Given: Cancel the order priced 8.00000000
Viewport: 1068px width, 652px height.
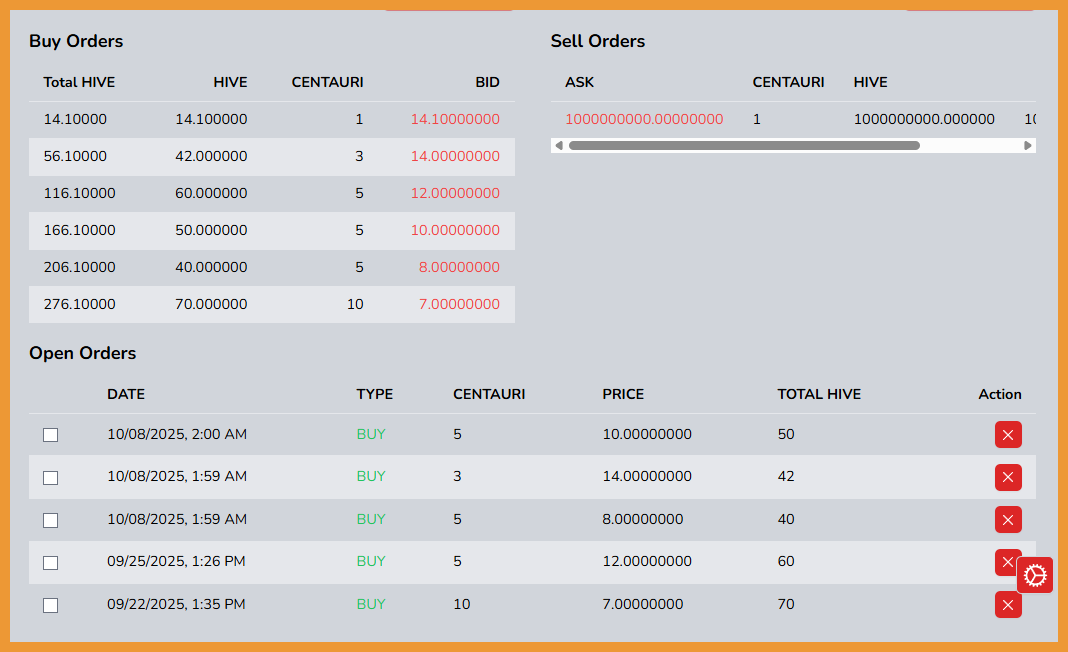Looking at the screenshot, I should 1008,520.
